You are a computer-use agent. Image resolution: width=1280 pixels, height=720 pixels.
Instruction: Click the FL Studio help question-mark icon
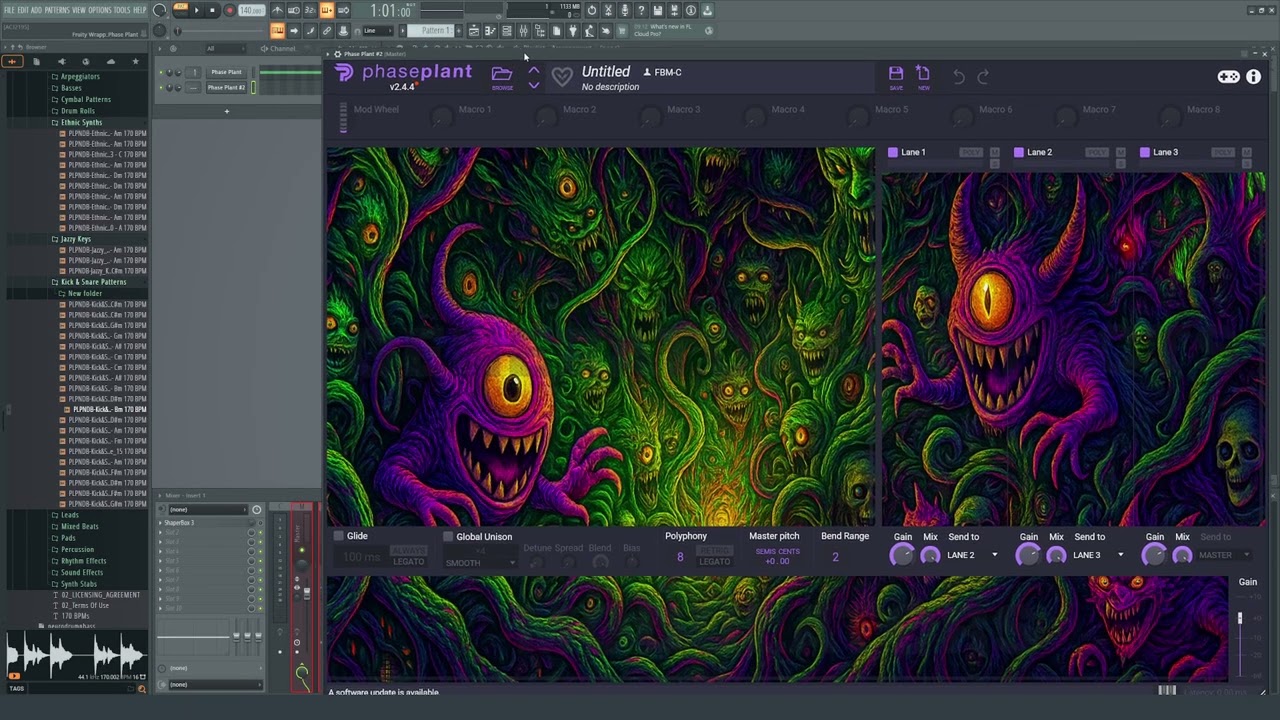tap(641, 10)
